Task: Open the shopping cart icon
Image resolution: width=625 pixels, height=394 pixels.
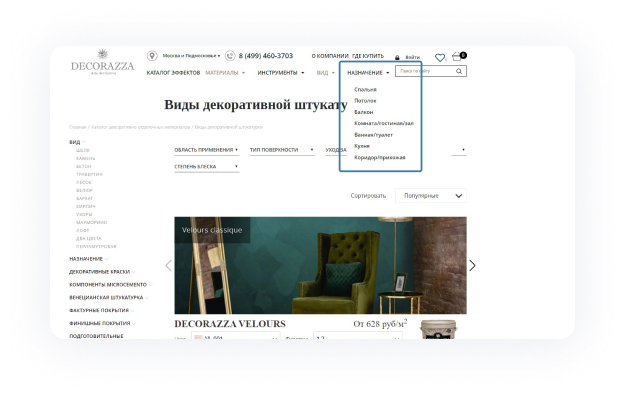Action: point(458,57)
